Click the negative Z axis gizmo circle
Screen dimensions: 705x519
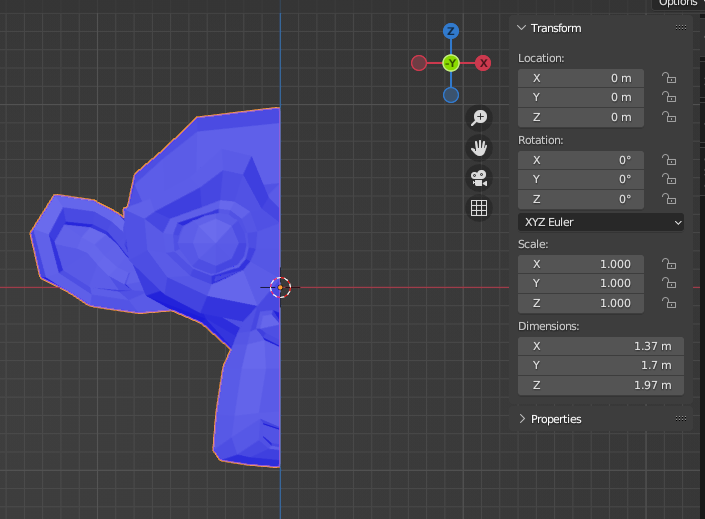coord(451,95)
